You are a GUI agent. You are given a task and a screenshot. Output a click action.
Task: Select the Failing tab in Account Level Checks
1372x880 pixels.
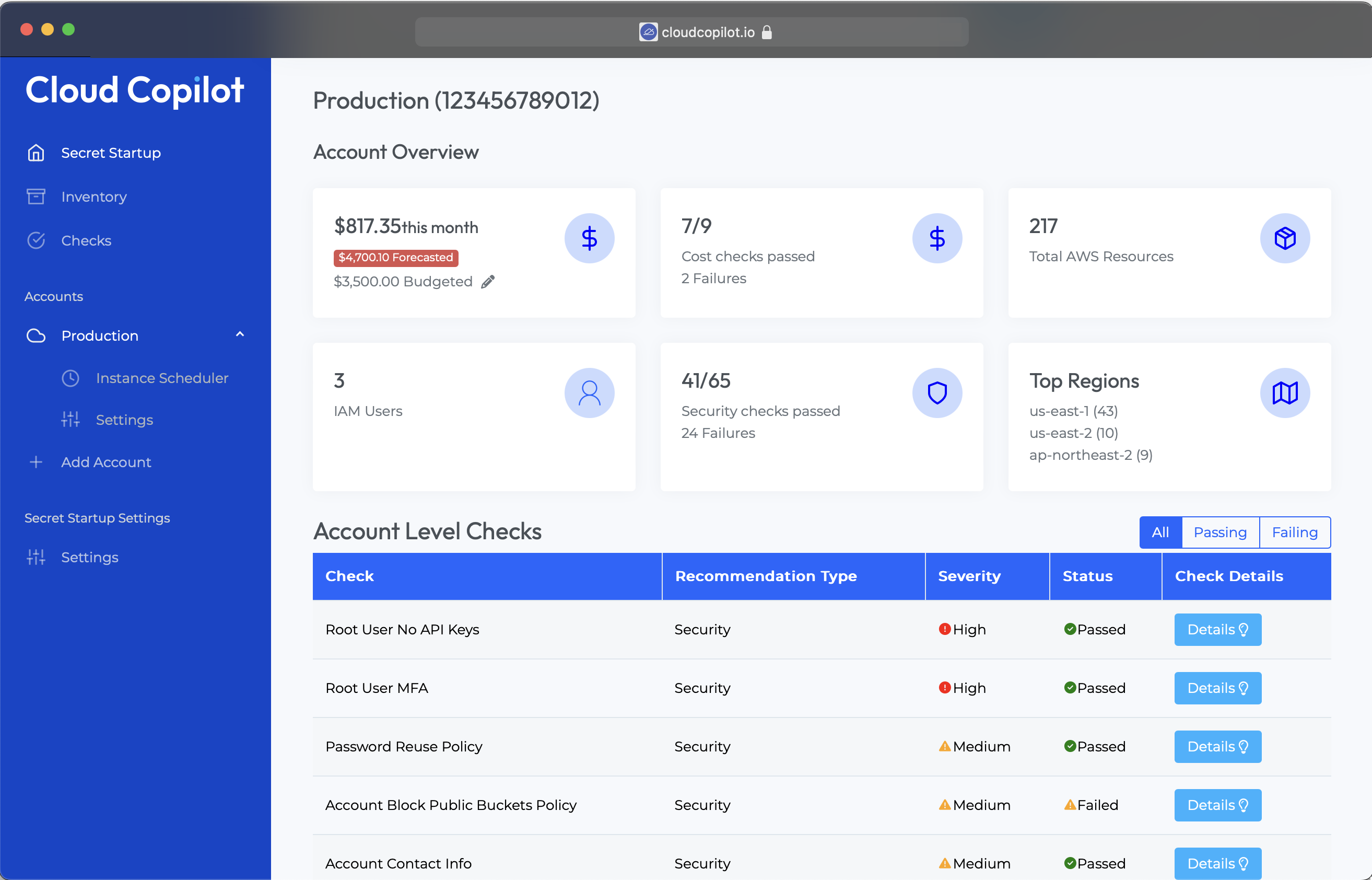(1294, 532)
